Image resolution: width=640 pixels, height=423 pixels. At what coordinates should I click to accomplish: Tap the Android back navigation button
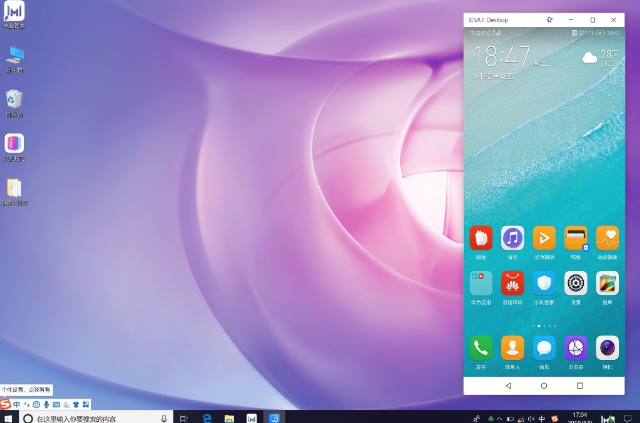tap(508, 385)
